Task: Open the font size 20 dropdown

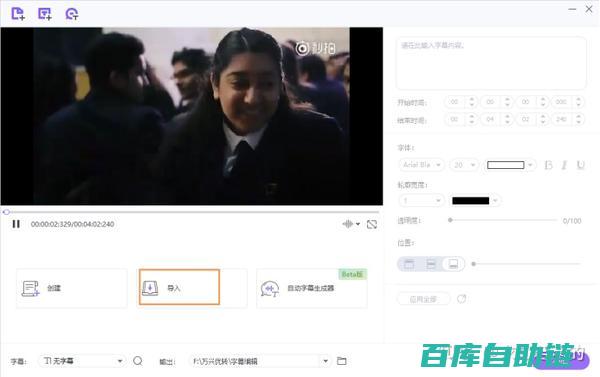Action: (464, 165)
